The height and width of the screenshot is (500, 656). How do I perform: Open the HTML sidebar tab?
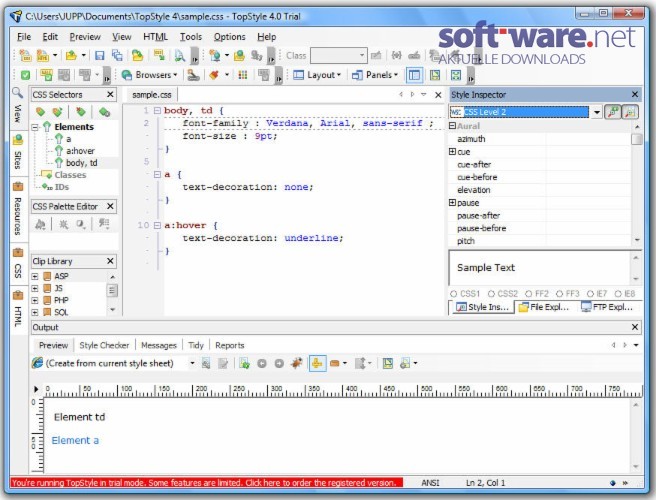[x=18, y=309]
